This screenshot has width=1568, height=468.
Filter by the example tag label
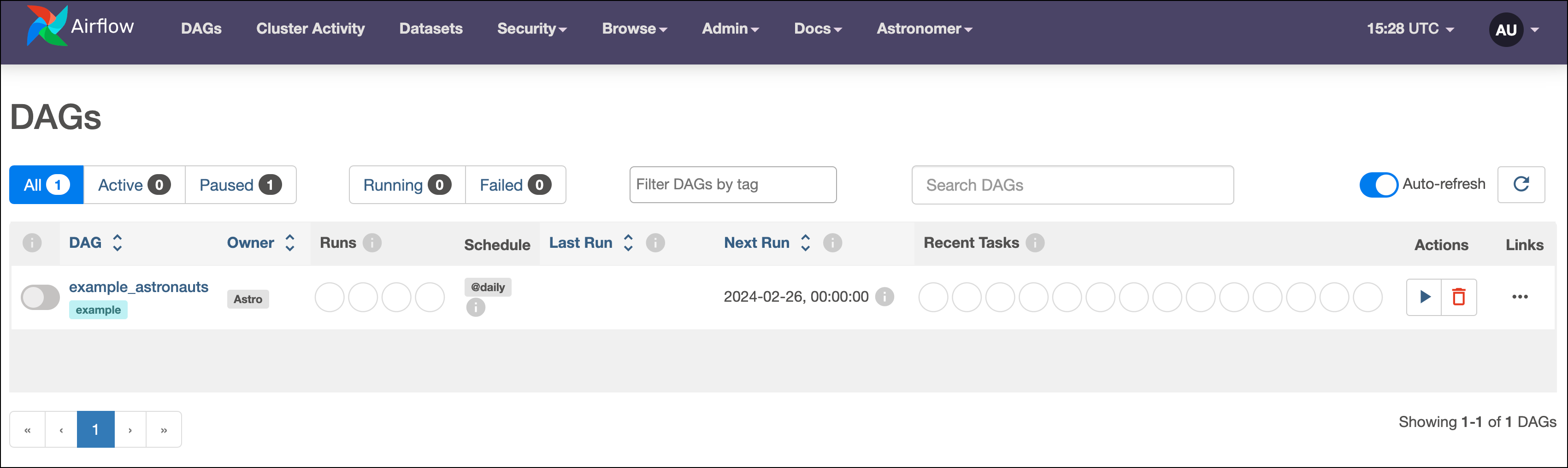click(x=98, y=309)
